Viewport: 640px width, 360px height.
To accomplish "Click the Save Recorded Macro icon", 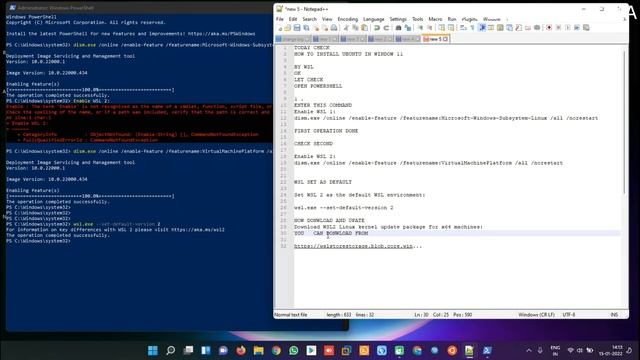I will (x=586, y=28).
